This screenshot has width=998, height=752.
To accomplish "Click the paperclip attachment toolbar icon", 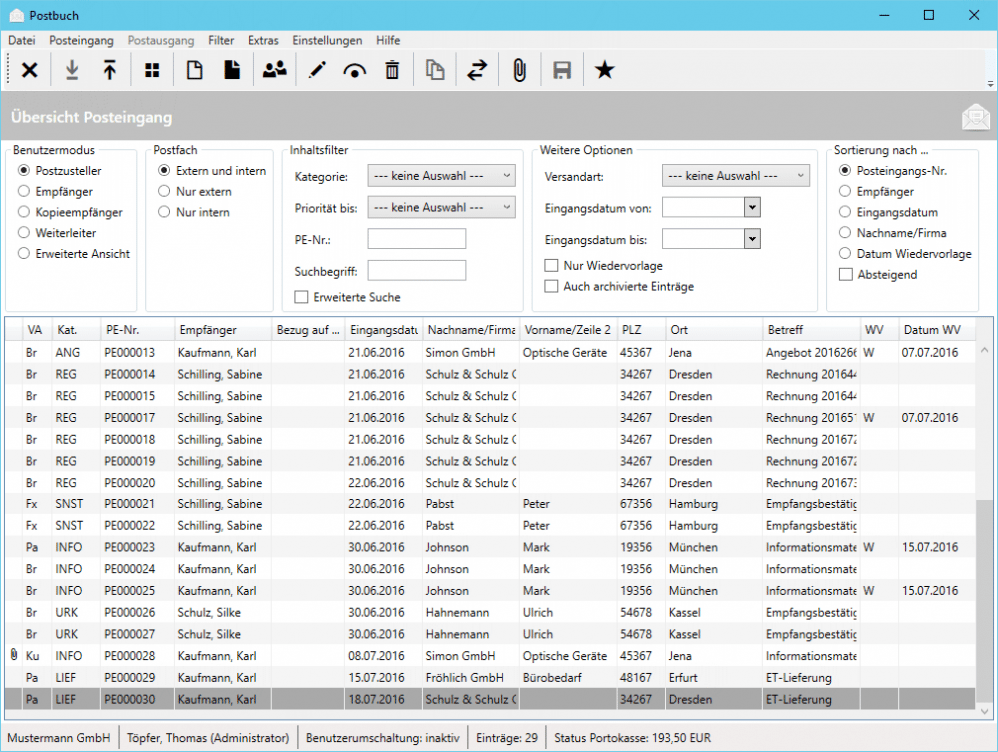I will click(519, 70).
